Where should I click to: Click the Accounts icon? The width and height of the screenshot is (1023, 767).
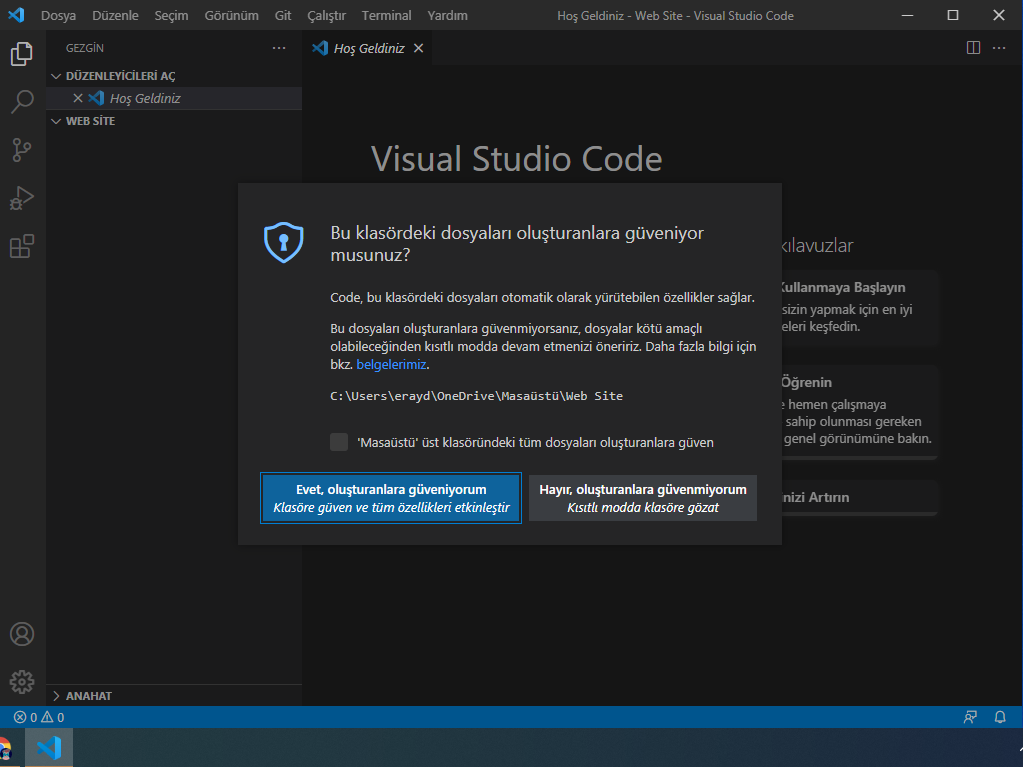tap(22, 634)
